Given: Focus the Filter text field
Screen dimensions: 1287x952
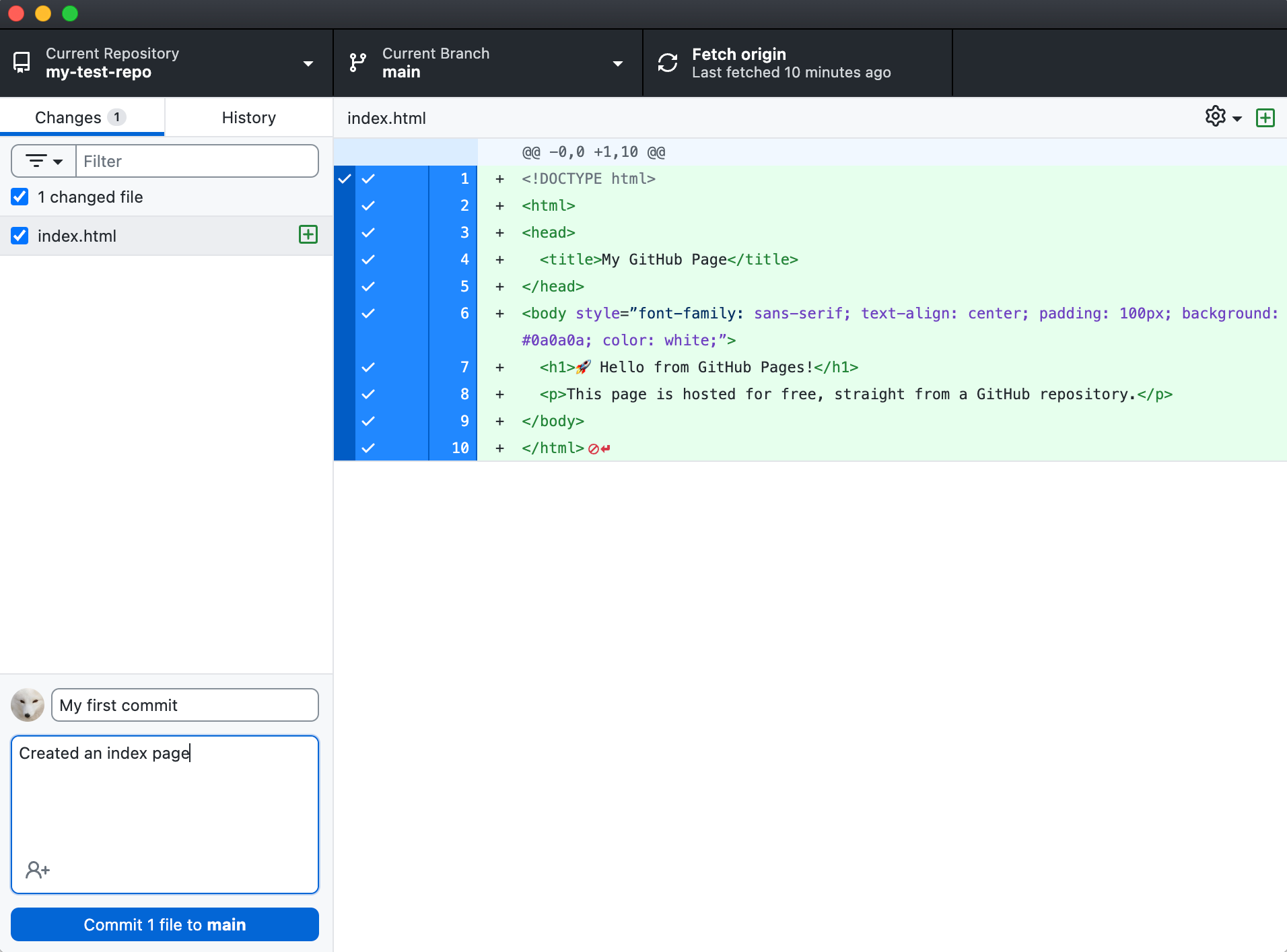Looking at the screenshot, I should (197, 161).
